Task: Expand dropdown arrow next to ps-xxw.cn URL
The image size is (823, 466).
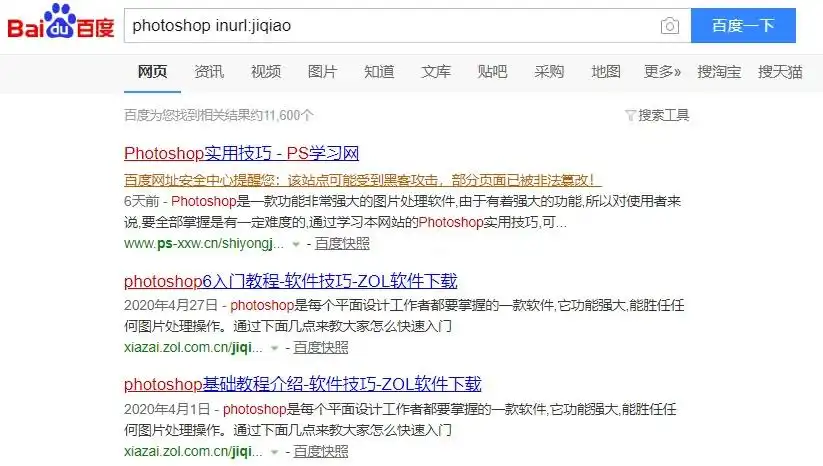Action: (x=295, y=243)
